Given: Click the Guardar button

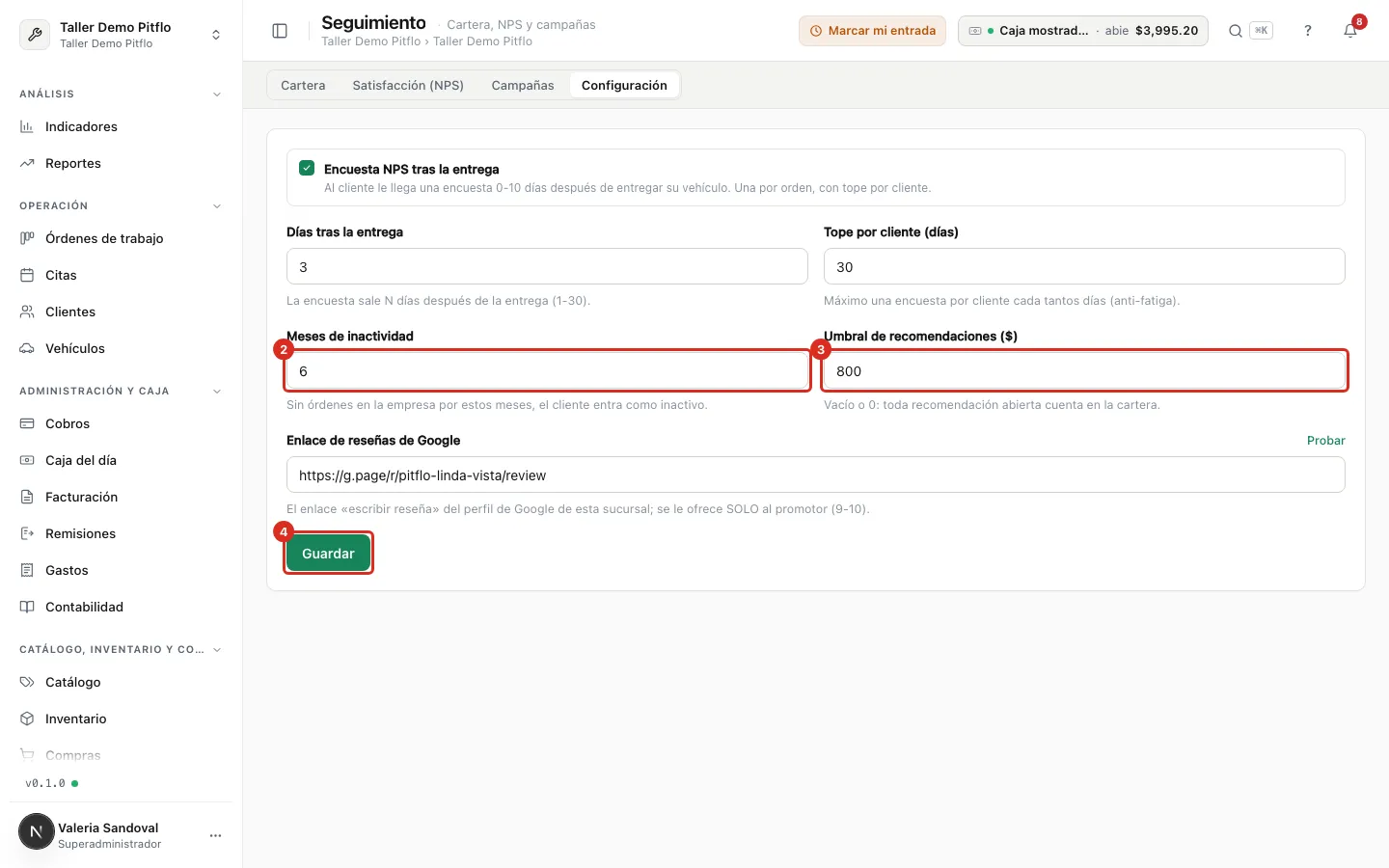Looking at the screenshot, I should click(x=328, y=554).
